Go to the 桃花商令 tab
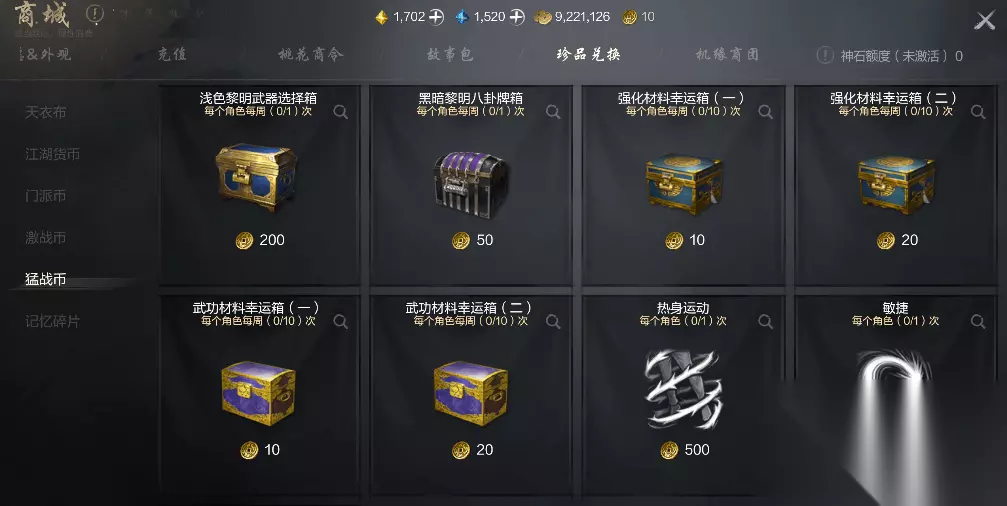 point(311,55)
